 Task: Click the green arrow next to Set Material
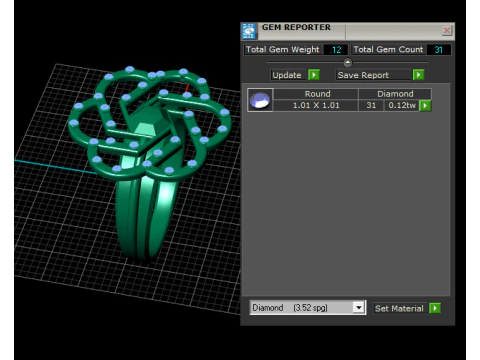click(435, 308)
